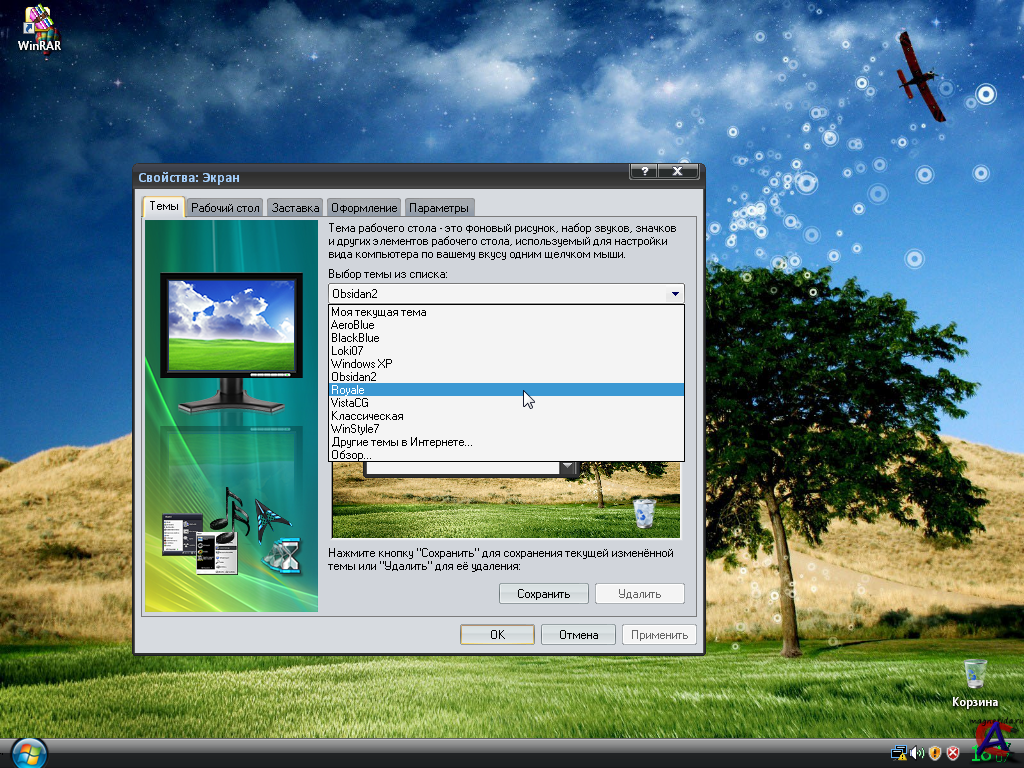This screenshot has height=768, width=1024.
Task: Open the Start menu orb
Action: tap(30, 752)
